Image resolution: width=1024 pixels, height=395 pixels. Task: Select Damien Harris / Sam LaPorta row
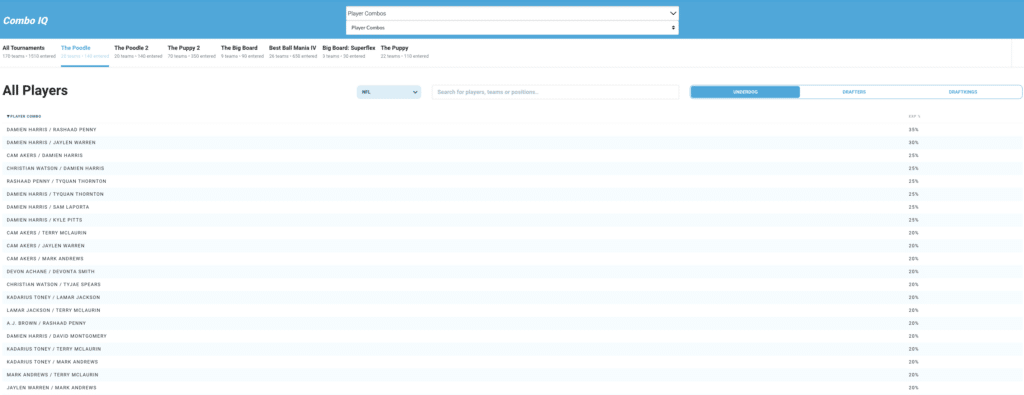pyautogui.click(x=512, y=207)
